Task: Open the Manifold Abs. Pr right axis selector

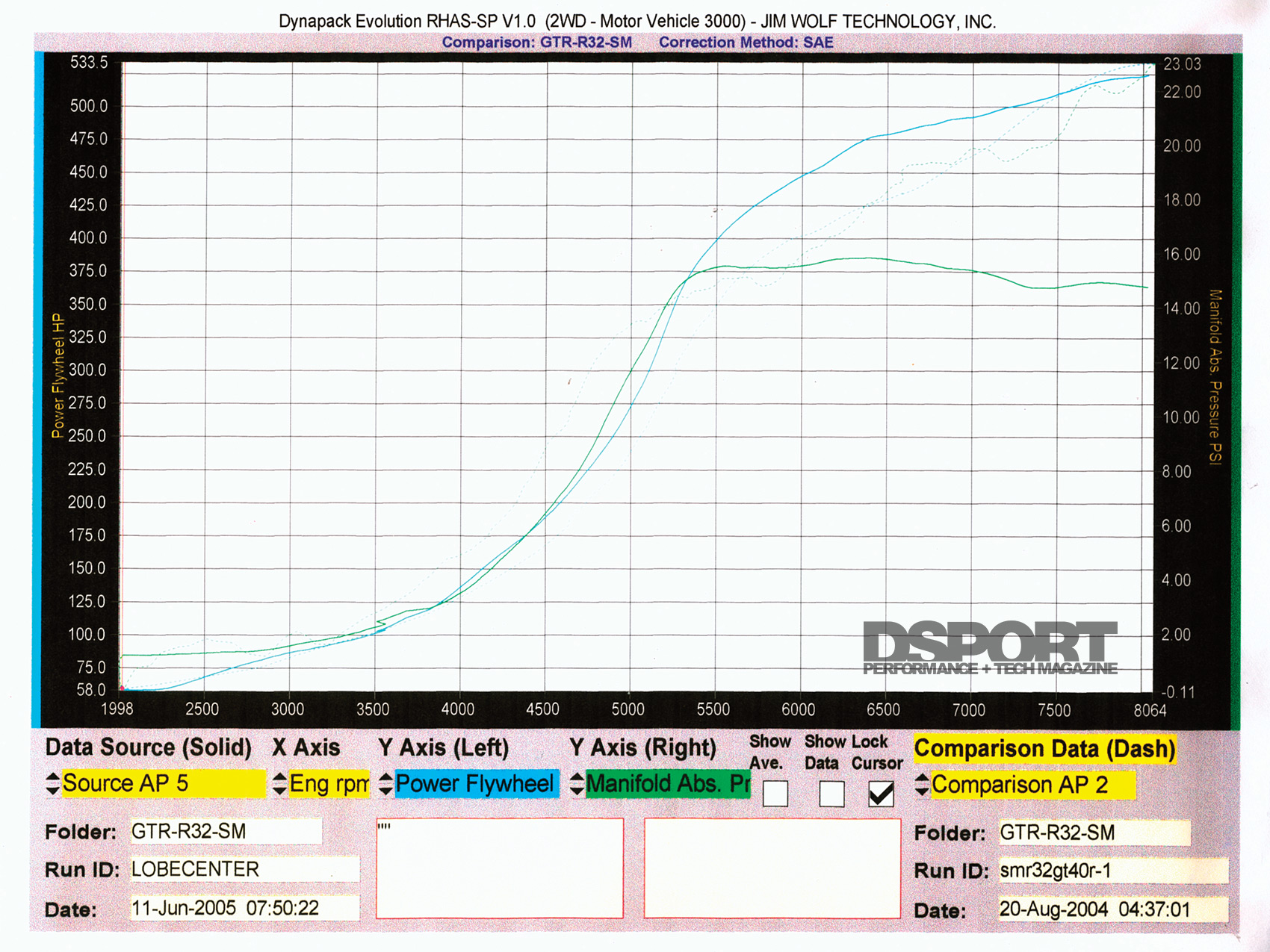Action: 668,783
